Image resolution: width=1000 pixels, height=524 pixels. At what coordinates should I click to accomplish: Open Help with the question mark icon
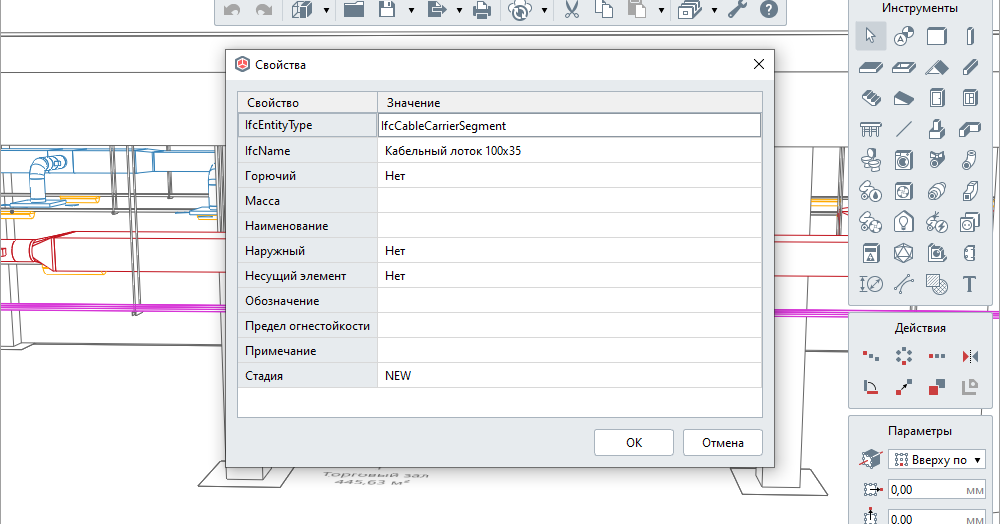pyautogui.click(x=769, y=10)
